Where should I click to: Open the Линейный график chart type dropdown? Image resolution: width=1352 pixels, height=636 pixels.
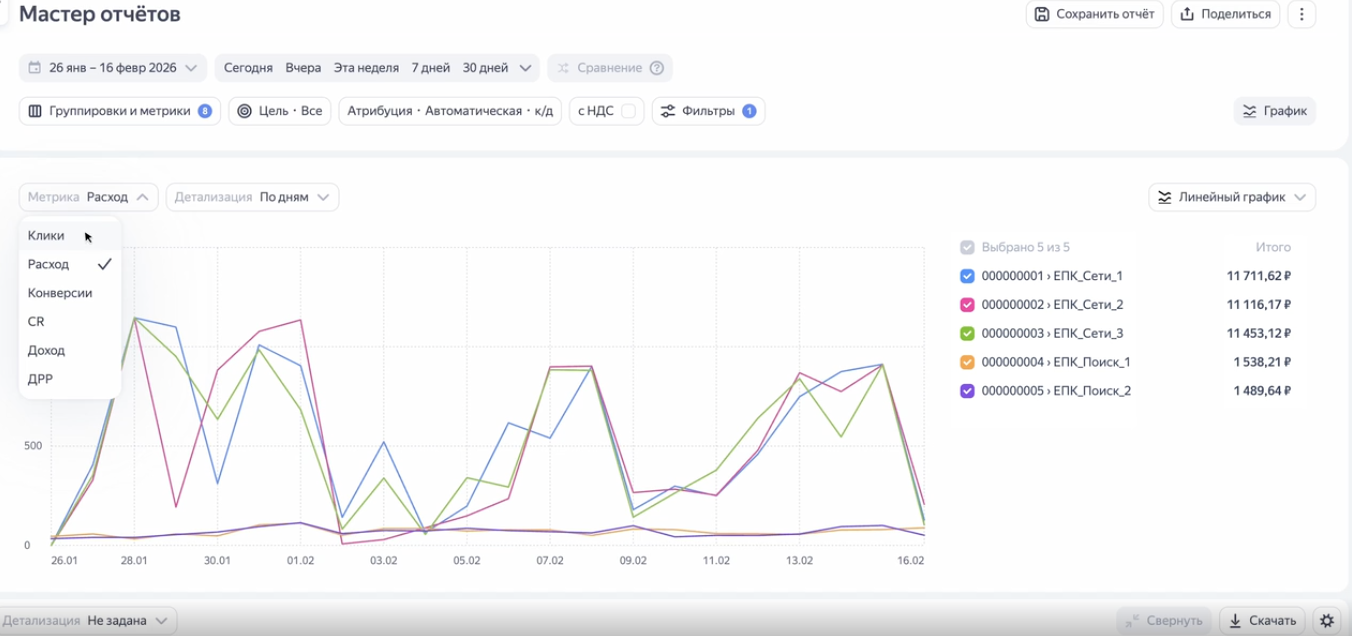click(x=1232, y=197)
